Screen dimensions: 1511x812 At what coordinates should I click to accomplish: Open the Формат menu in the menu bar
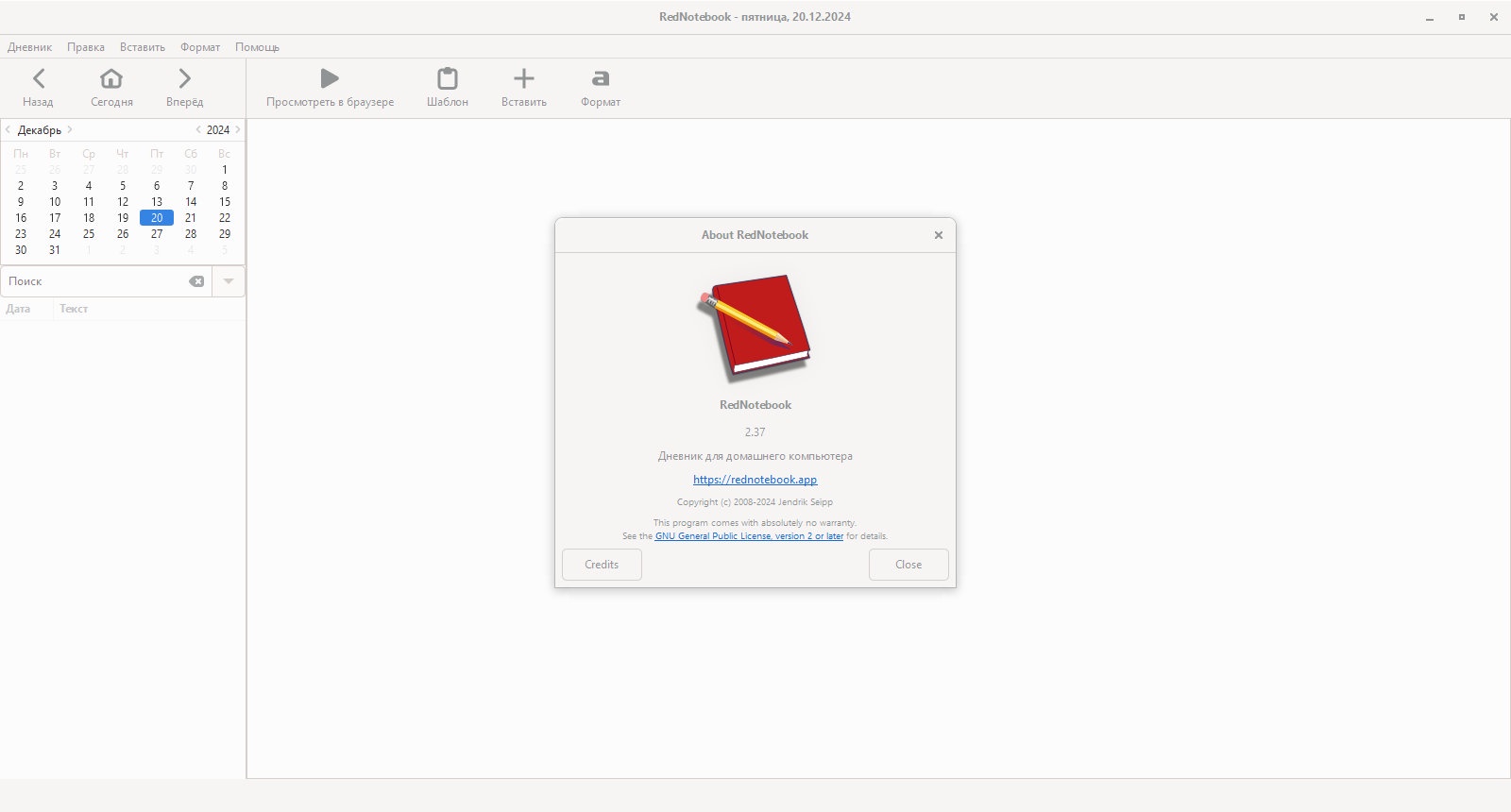200,47
